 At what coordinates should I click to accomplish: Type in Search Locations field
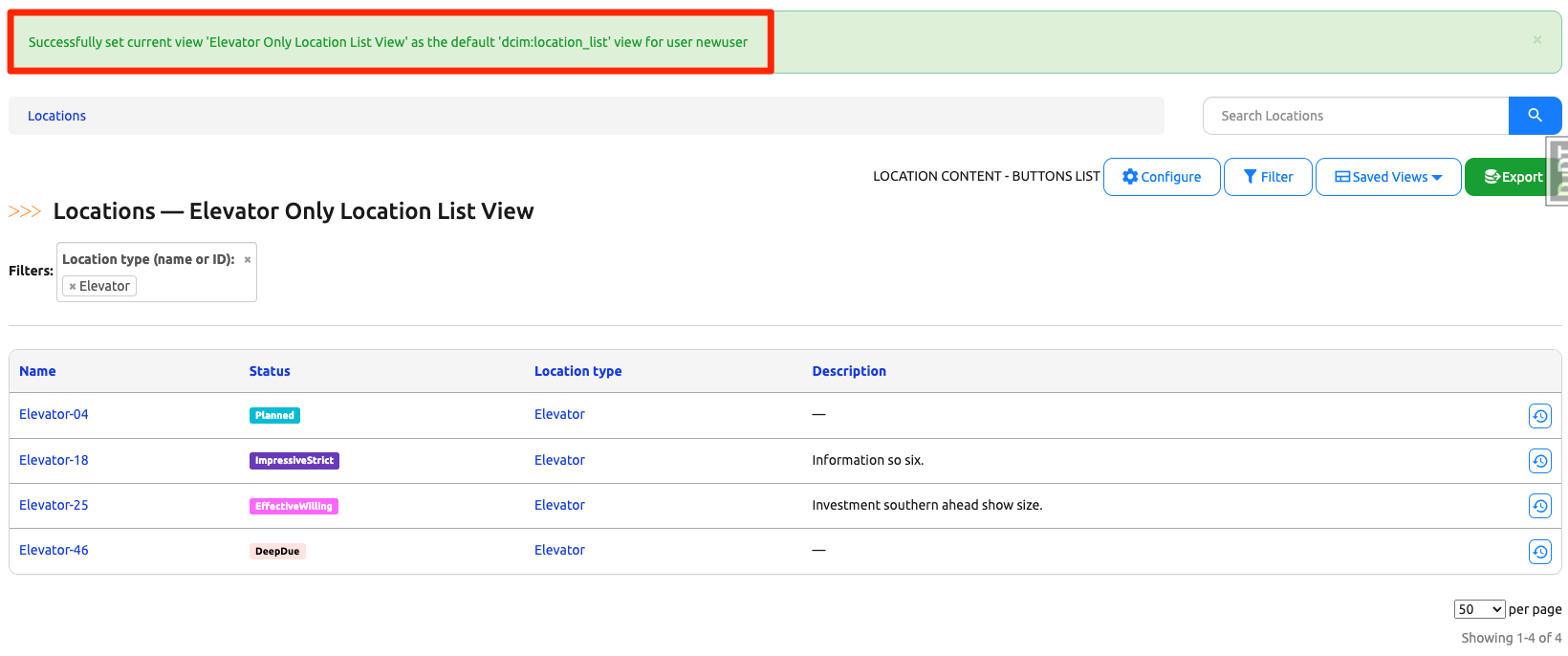pos(1355,116)
